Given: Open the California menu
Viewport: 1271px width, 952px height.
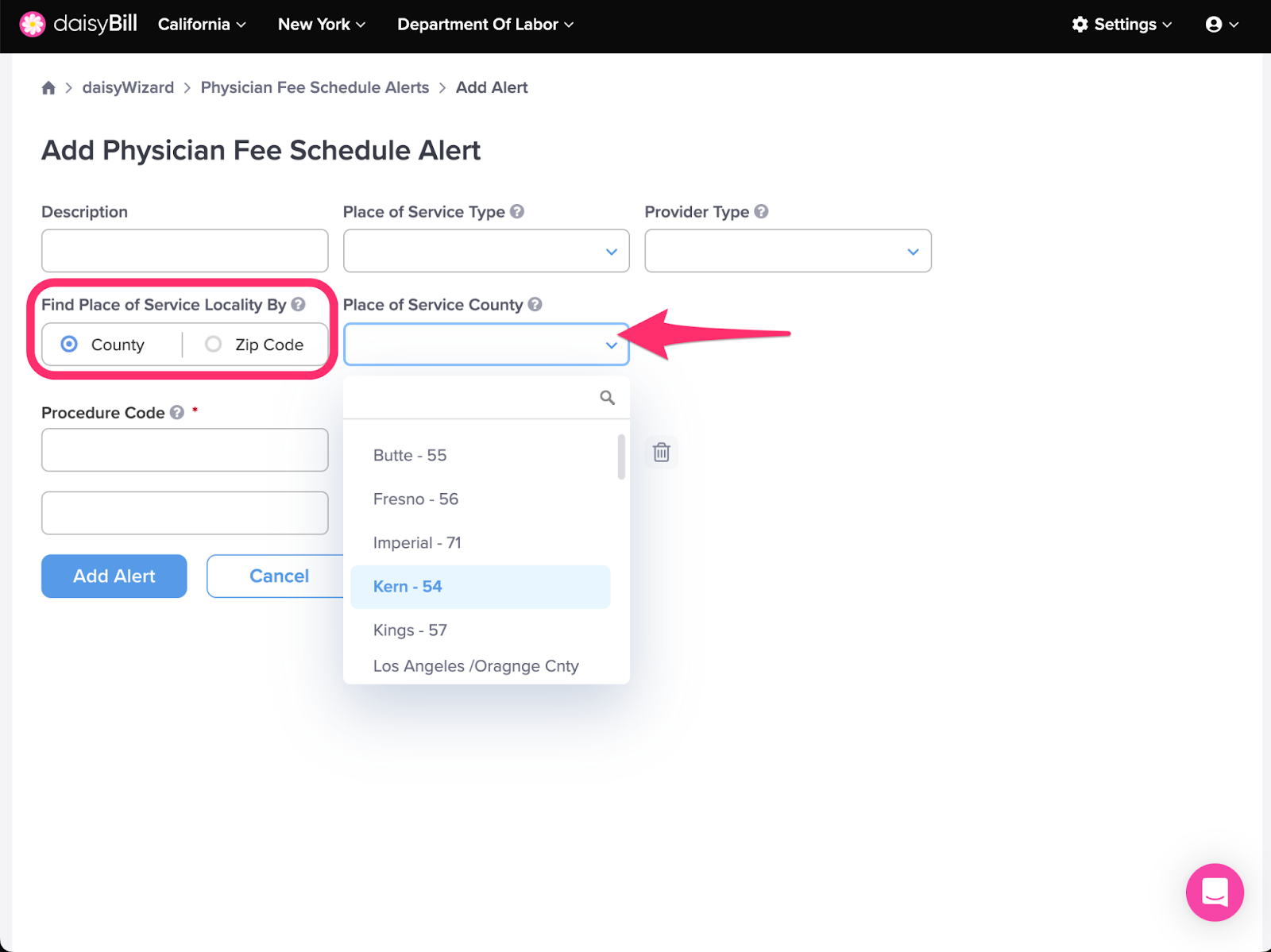Looking at the screenshot, I should (x=202, y=25).
